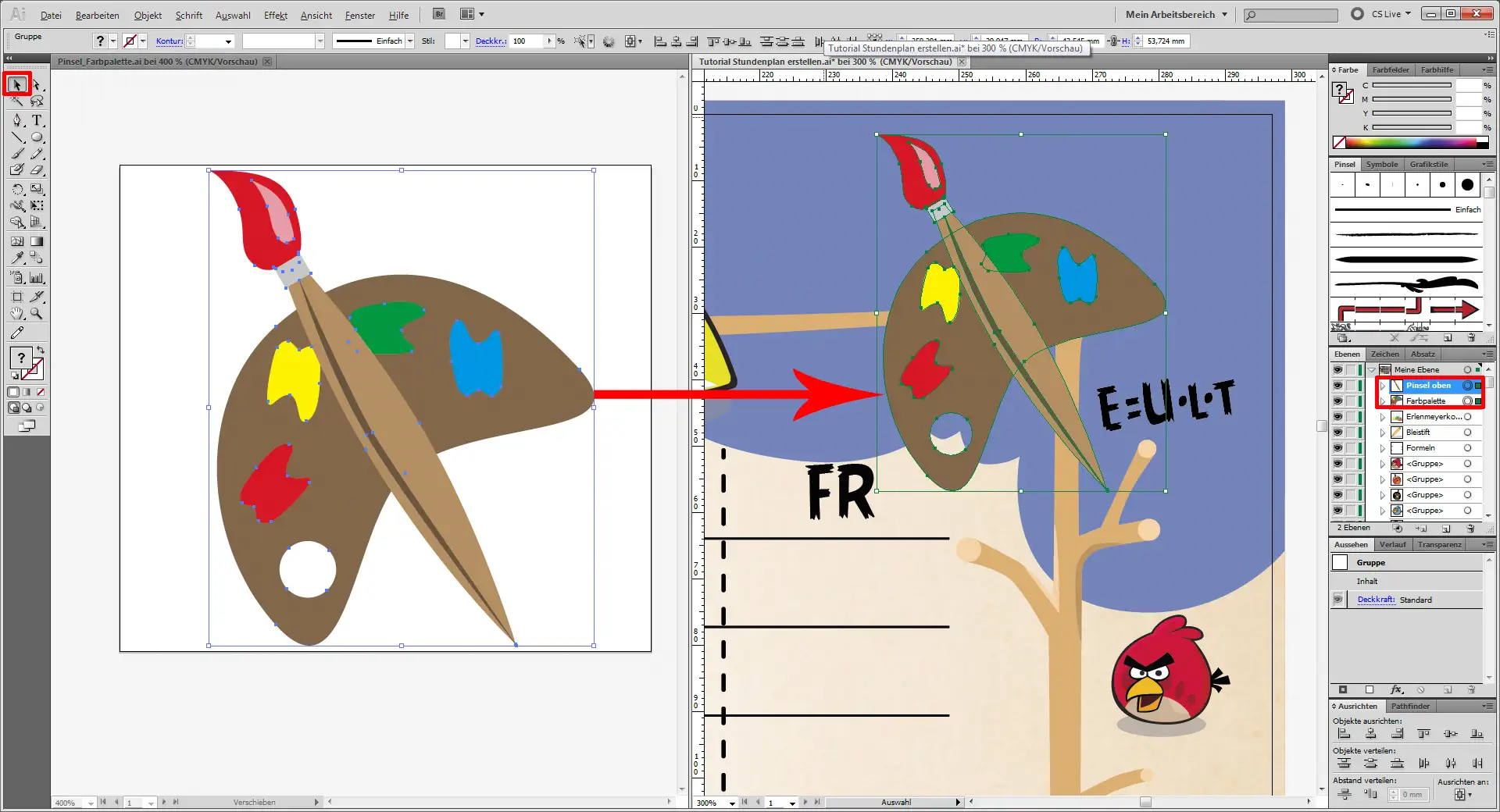This screenshot has width=1500, height=812.
Task: Pick the Ellipse tool
Action: point(37,137)
